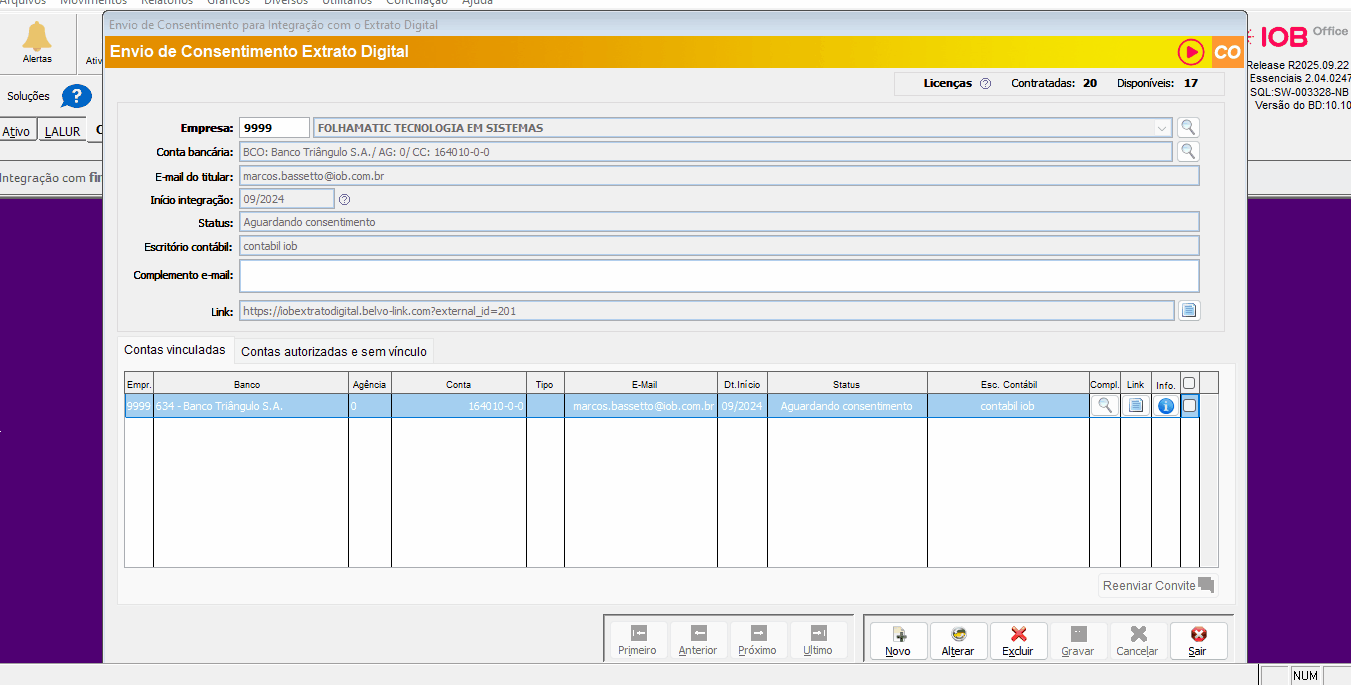Click the Alertas bell icon
Screen dimensions: 1351x685
[x=37, y=40]
